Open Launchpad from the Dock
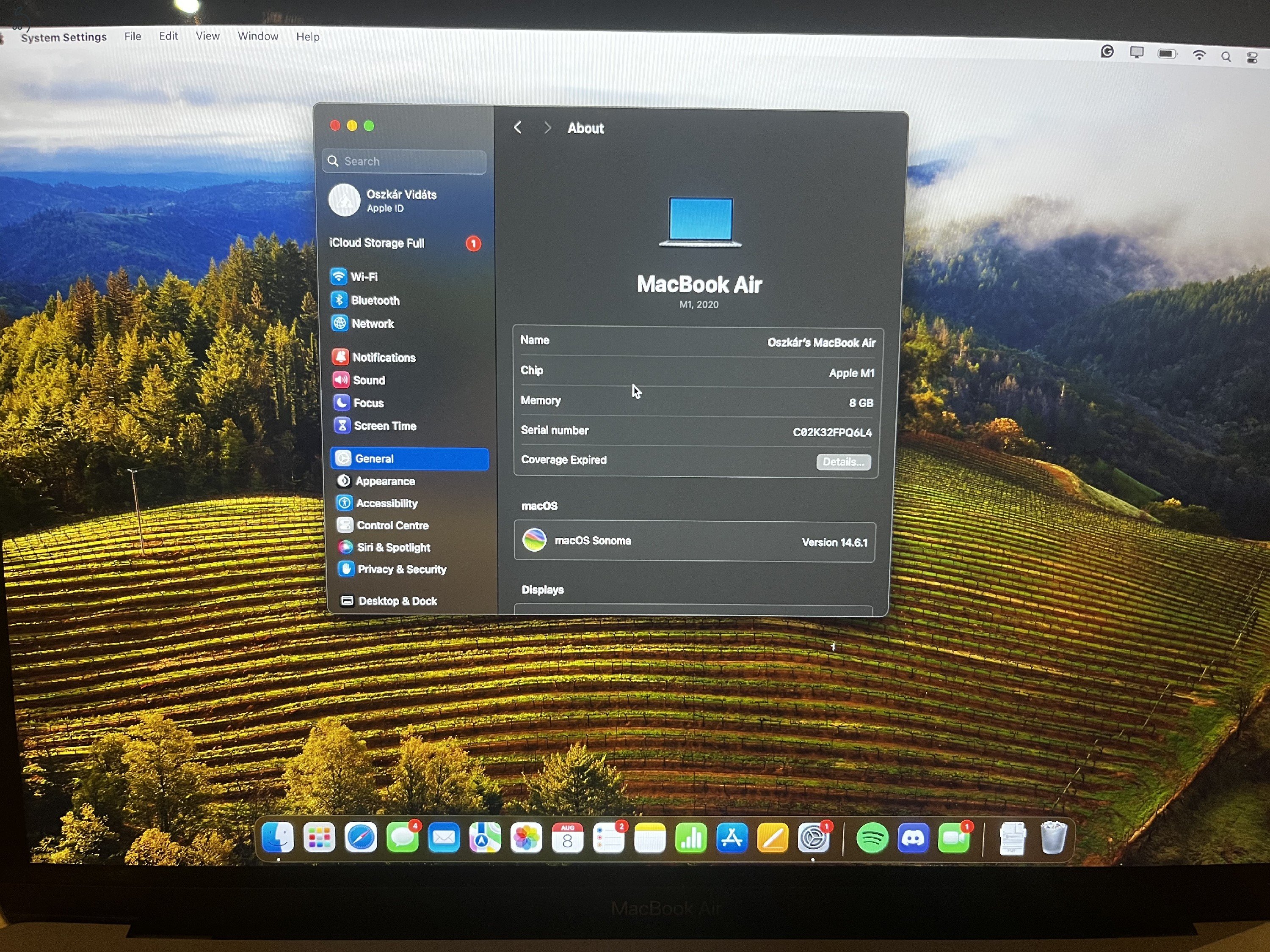Screen dimensions: 1270x952 coord(319,838)
